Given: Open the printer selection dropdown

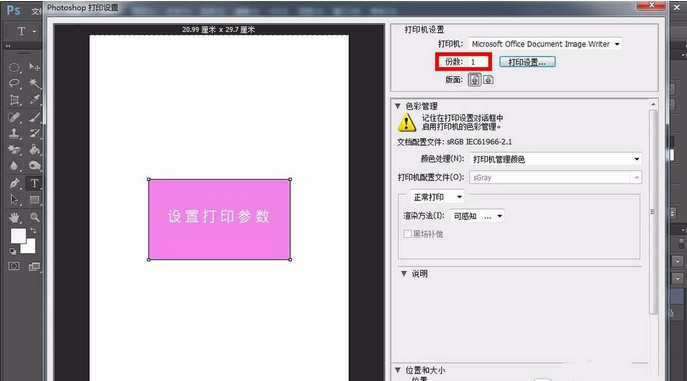Looking at the screenshot, I should pos(545,44).
